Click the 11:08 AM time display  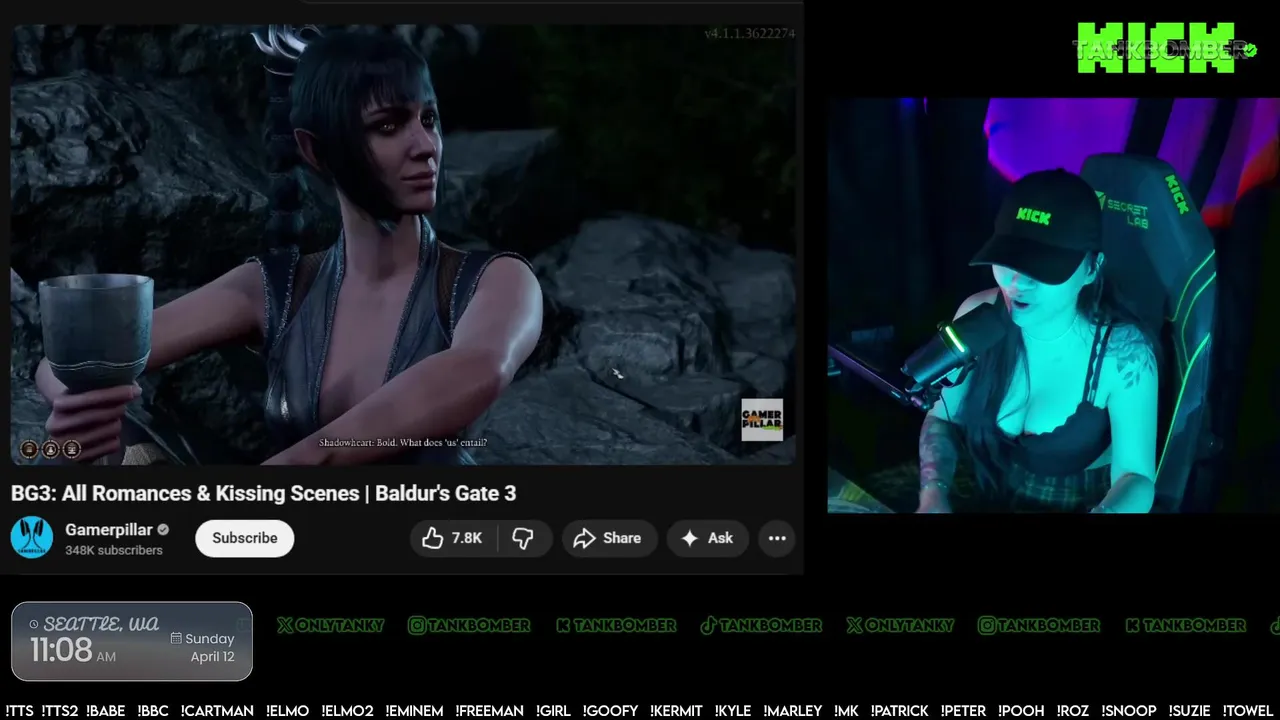(x=72, y=651)
